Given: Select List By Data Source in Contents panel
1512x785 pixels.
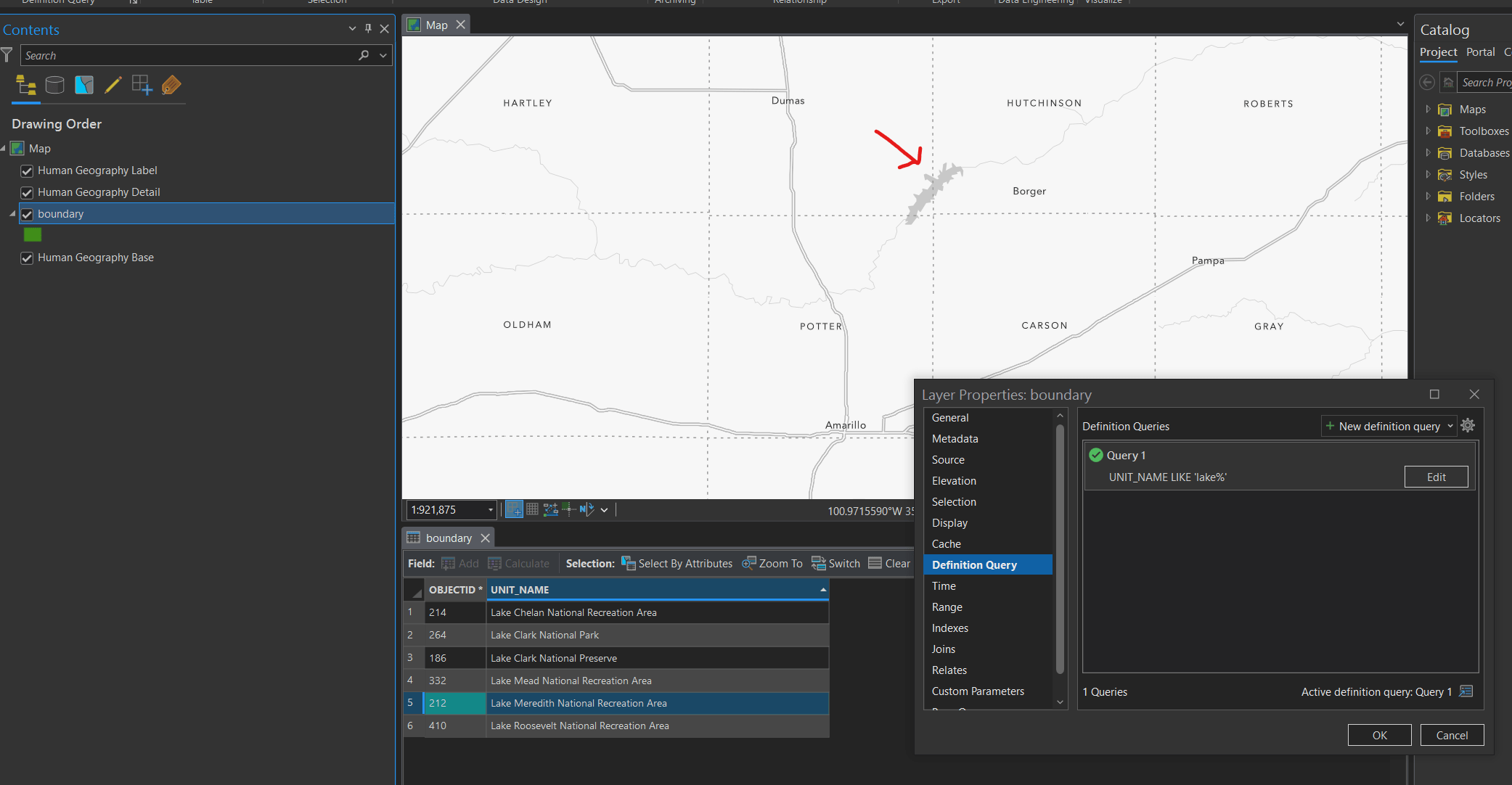Looking at the screenshot, I should tap(55, 85).
